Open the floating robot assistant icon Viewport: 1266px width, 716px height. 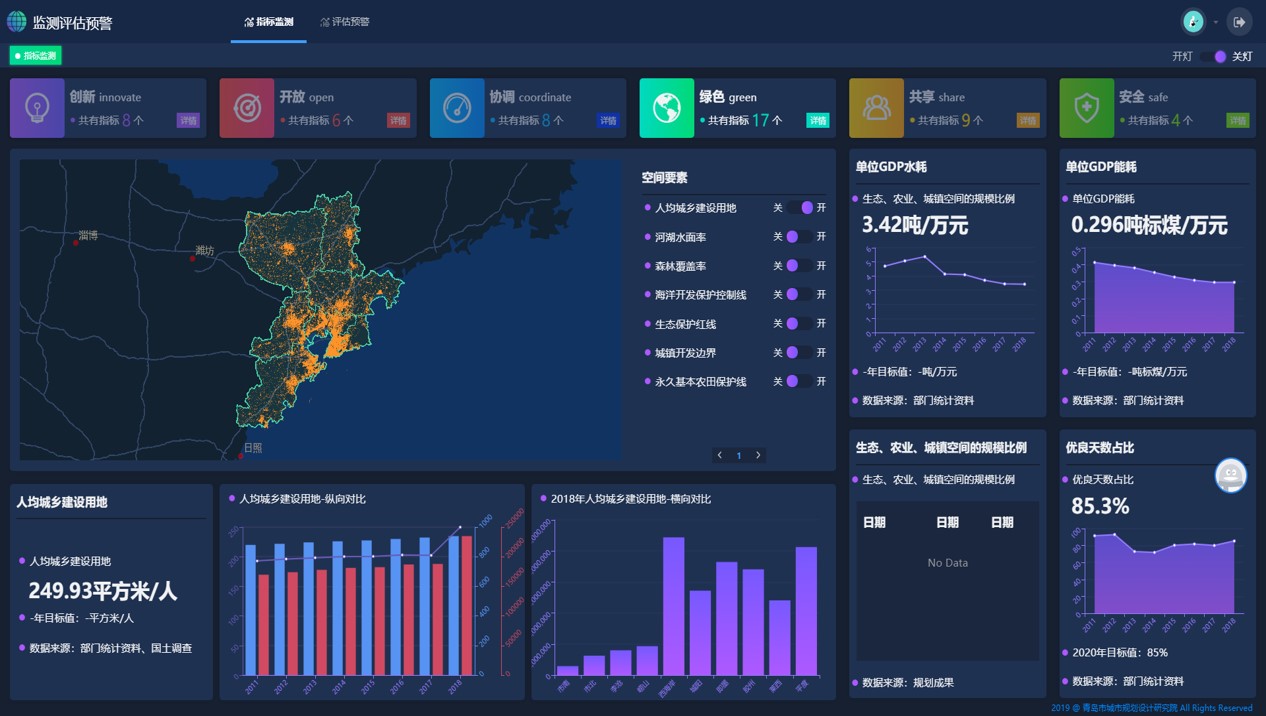[1231, 476]
